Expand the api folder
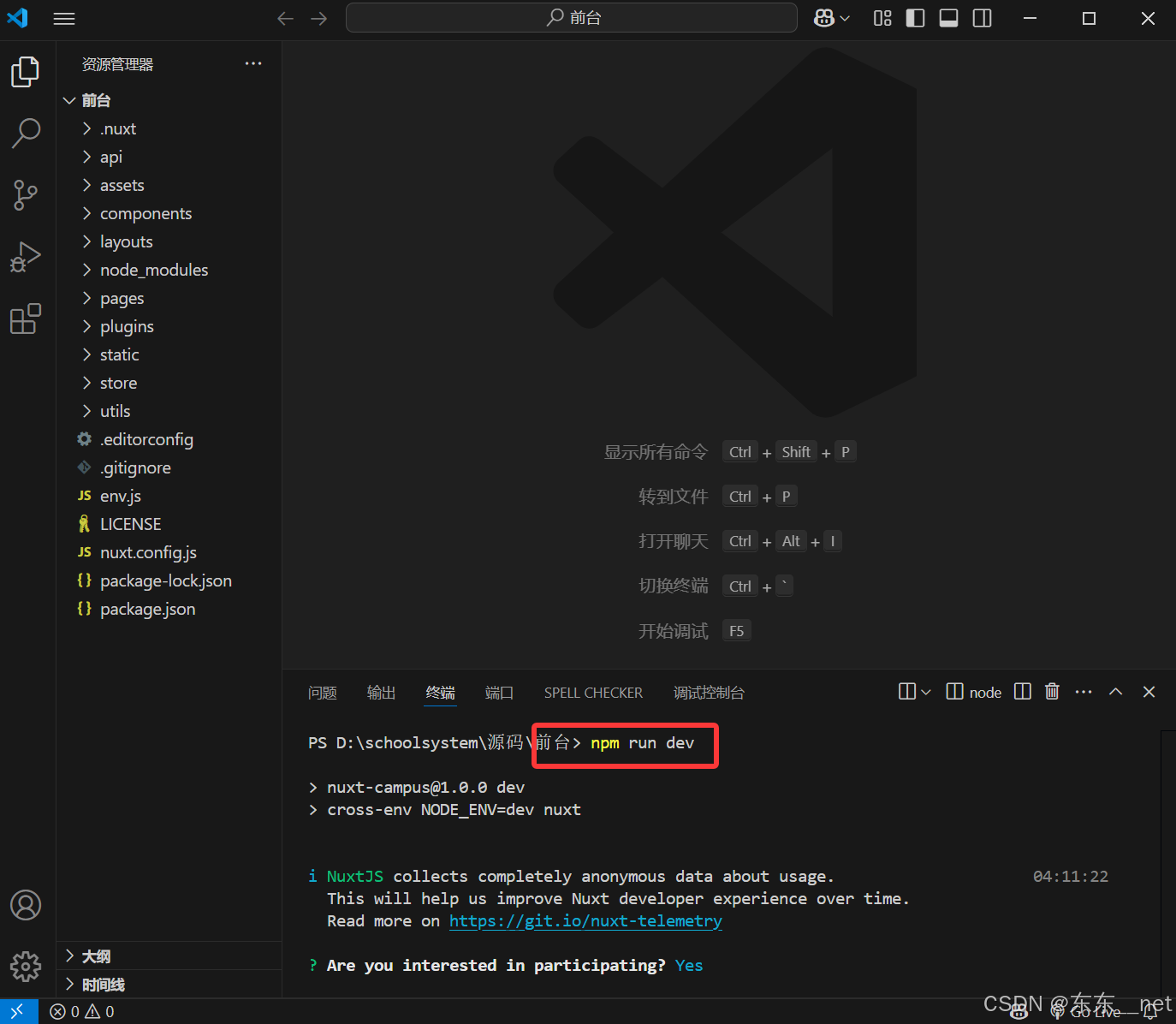Viewport: 1176px width, 1024px height. (169, 157)
